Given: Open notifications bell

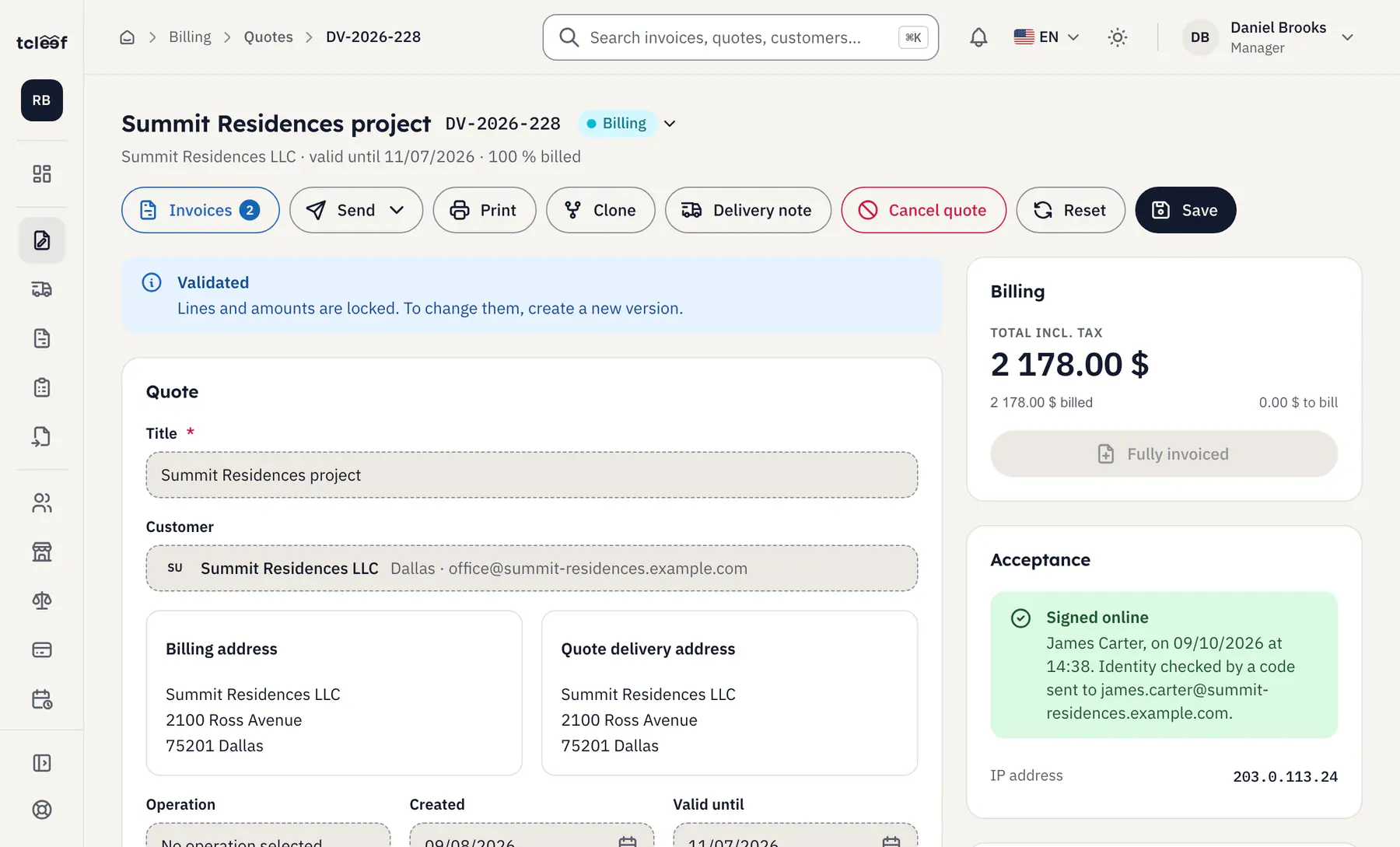Looking at the screenshot, I should pos(978,37).
